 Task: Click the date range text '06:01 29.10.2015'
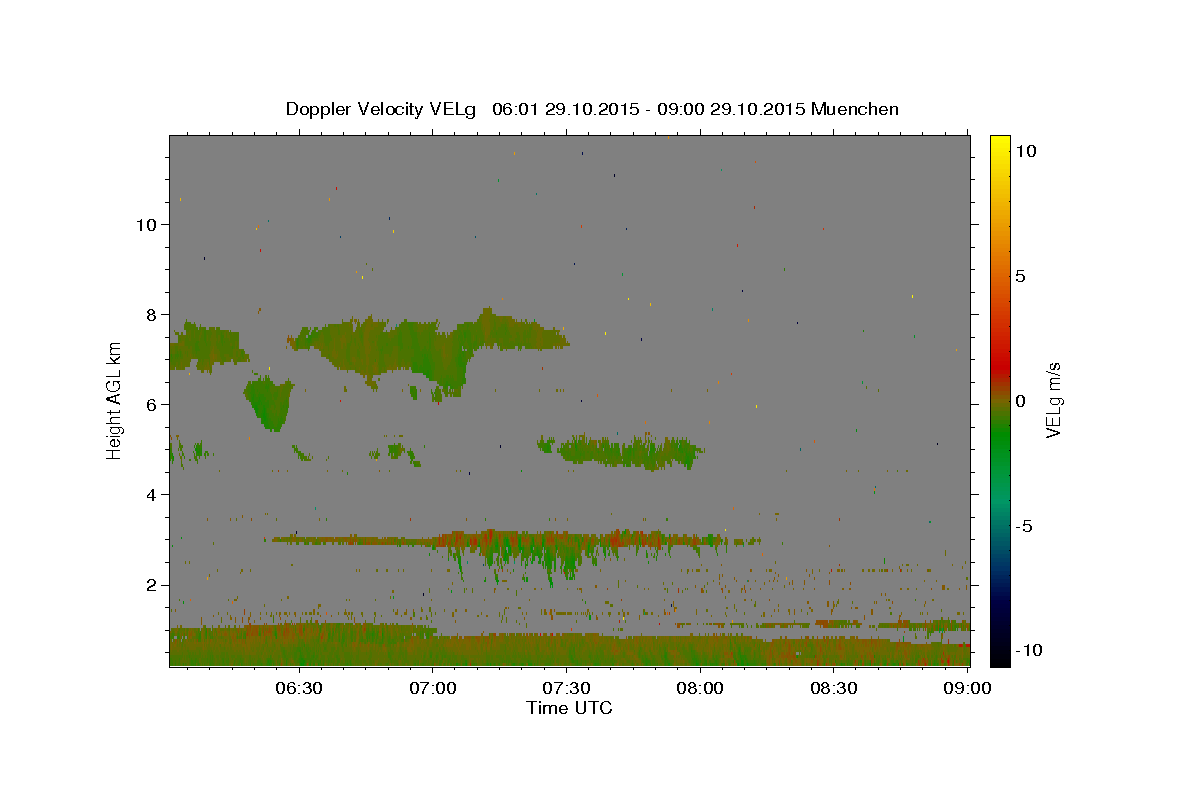point(568,109)
